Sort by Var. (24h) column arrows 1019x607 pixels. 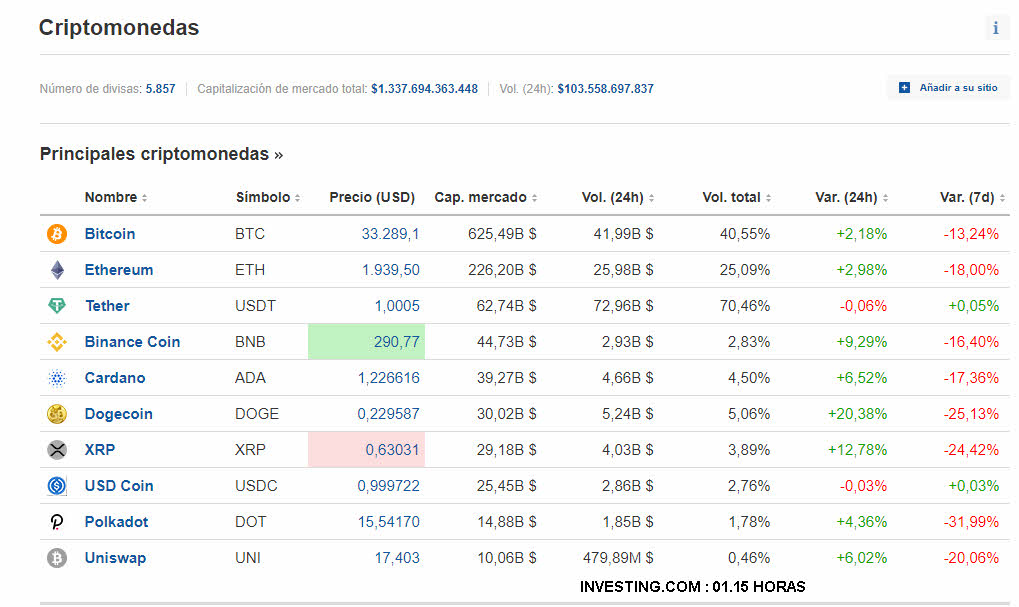(885, 198)
